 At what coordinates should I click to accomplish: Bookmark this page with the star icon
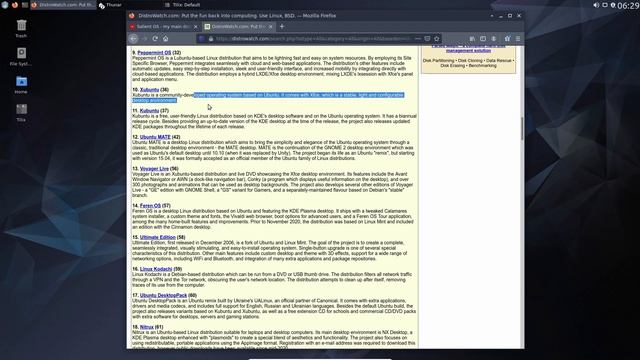[x=437, y=38]
